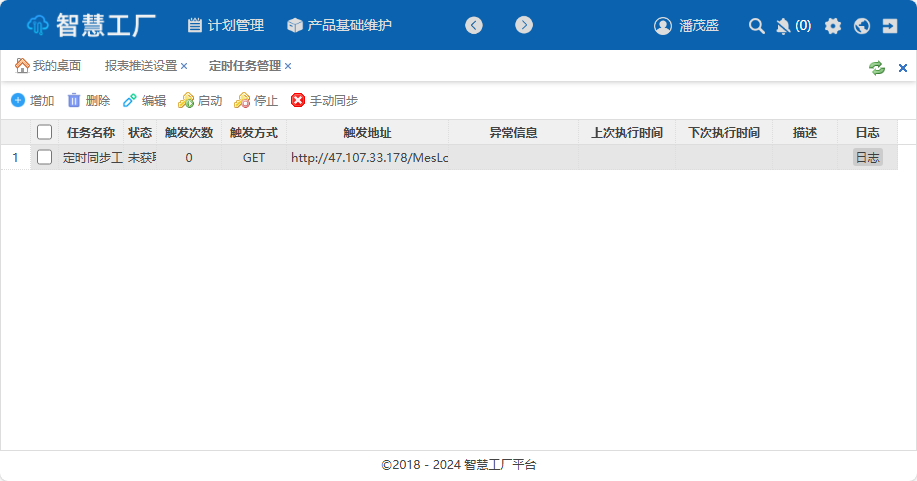Check the row 1 task checkbox
917x481 pixels.
point(44,157)
